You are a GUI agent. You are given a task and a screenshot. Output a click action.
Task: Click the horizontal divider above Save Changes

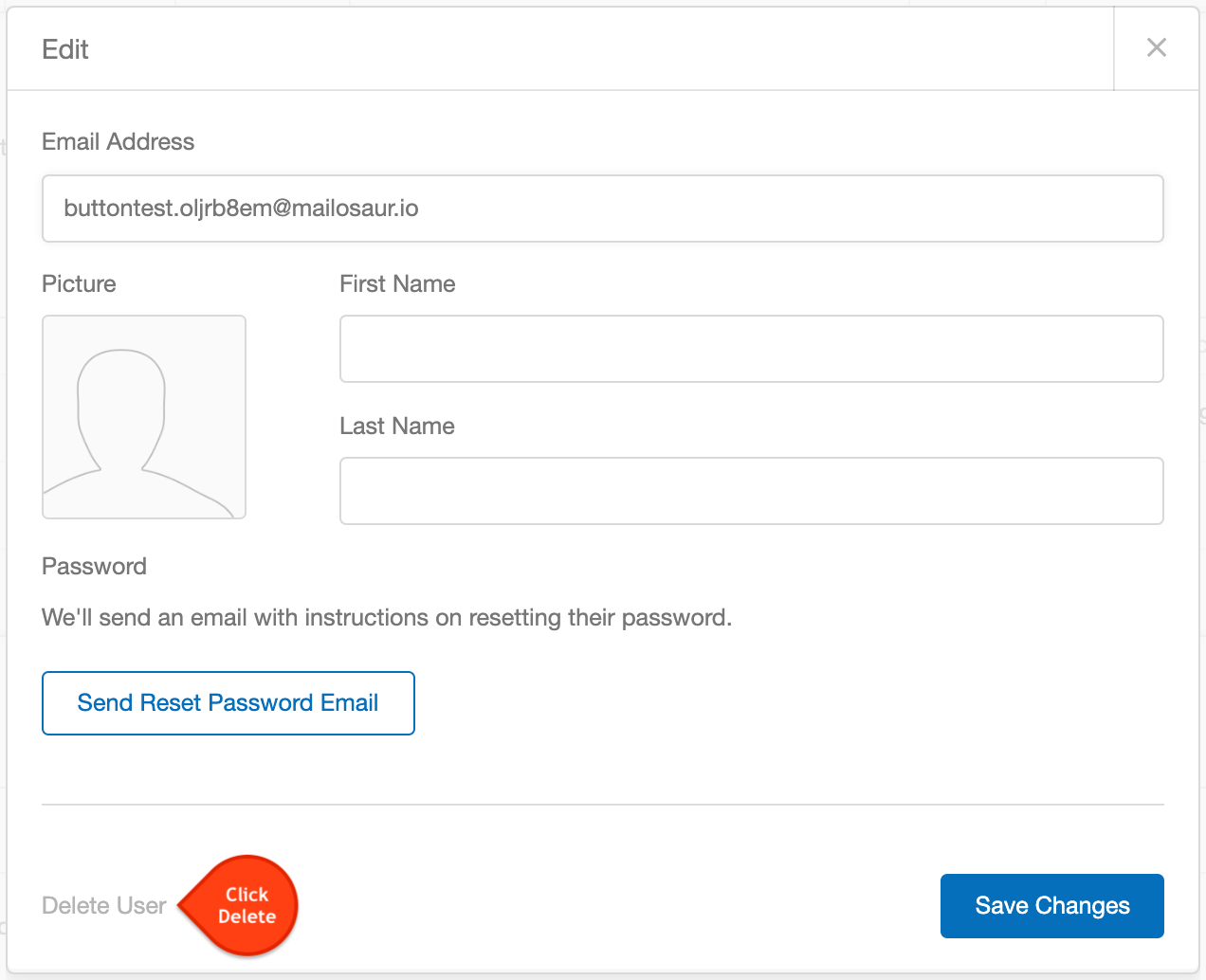tap(603, 805)
